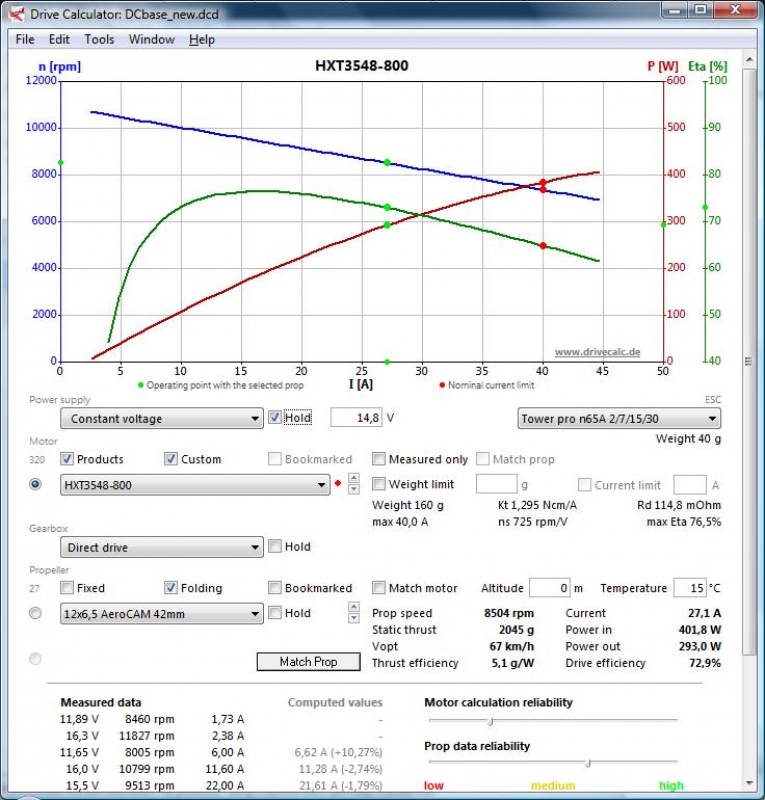This screenshot has width=765, height=800.
Task: Click the motor selection stepper arrows
Action: [353, 485]
